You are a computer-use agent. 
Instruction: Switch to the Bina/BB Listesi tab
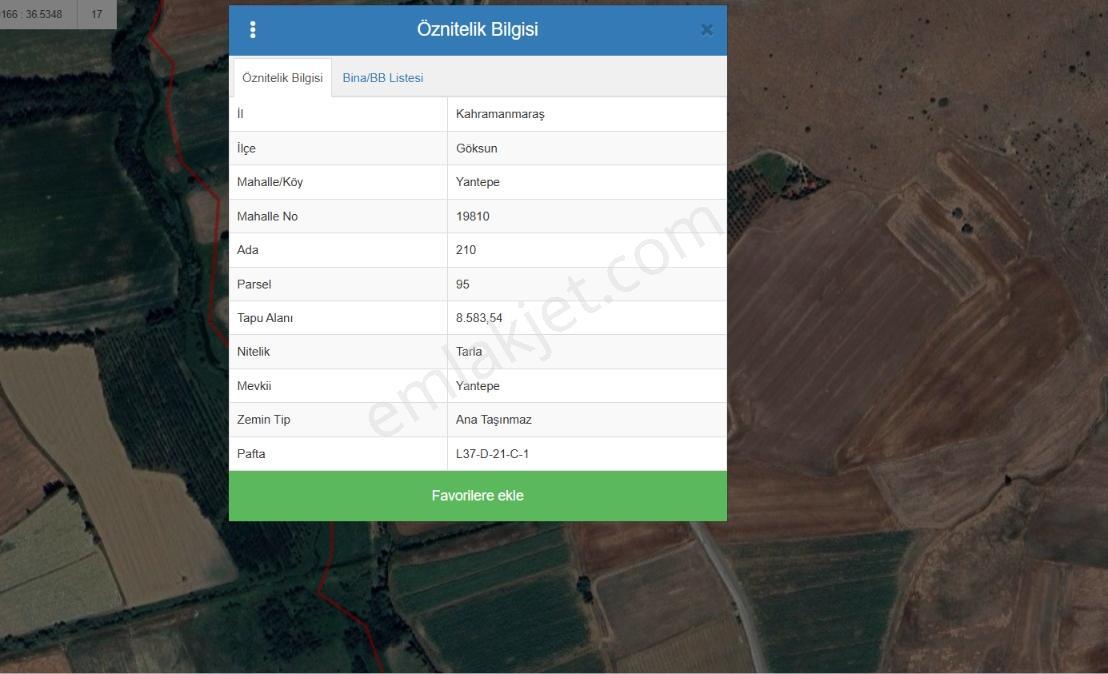383,78
